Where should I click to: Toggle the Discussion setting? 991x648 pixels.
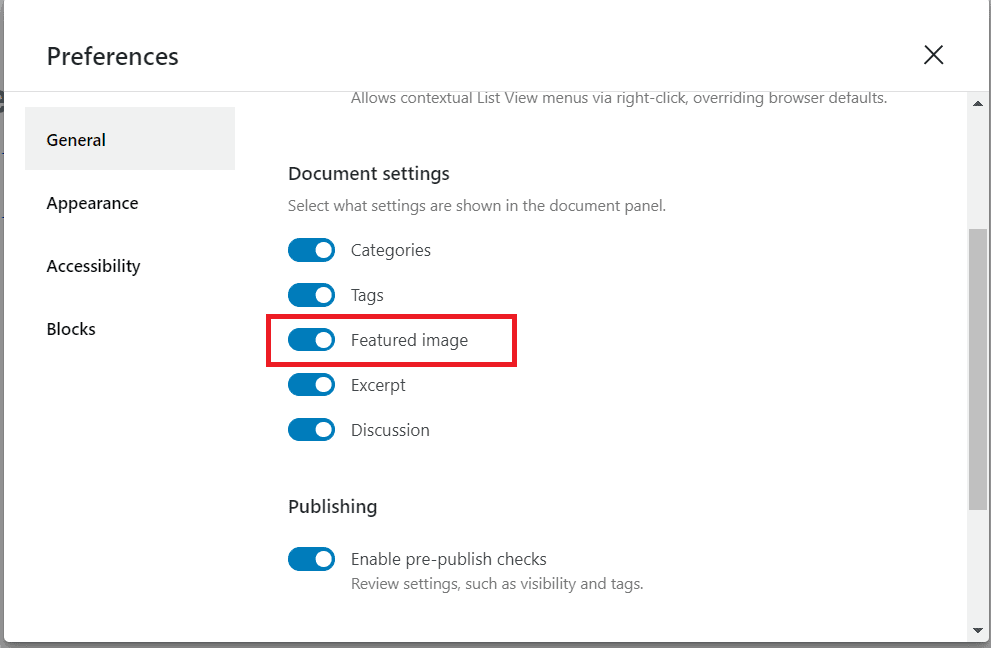pos(312,430)
